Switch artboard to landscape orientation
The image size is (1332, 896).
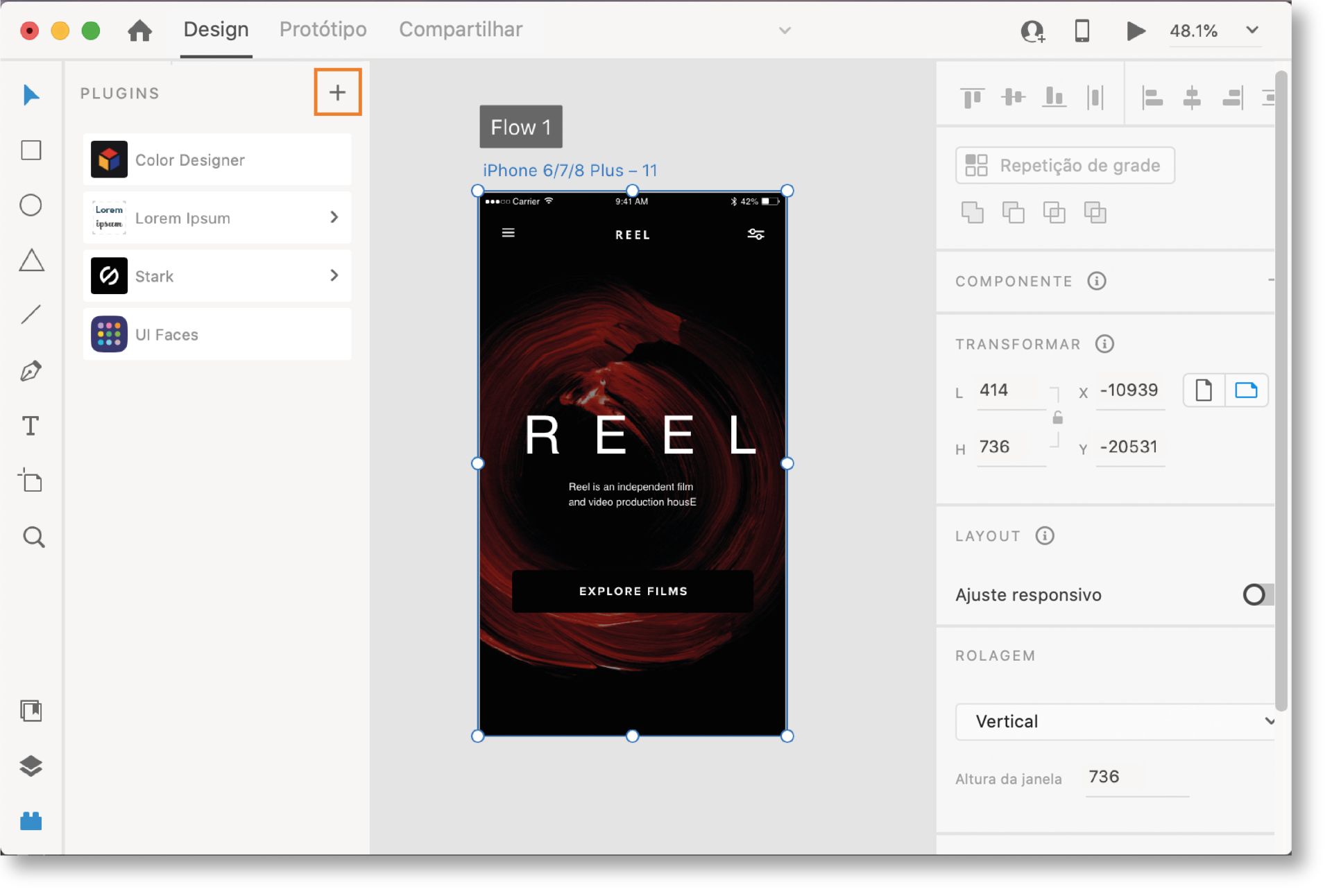click(1246, 390)
